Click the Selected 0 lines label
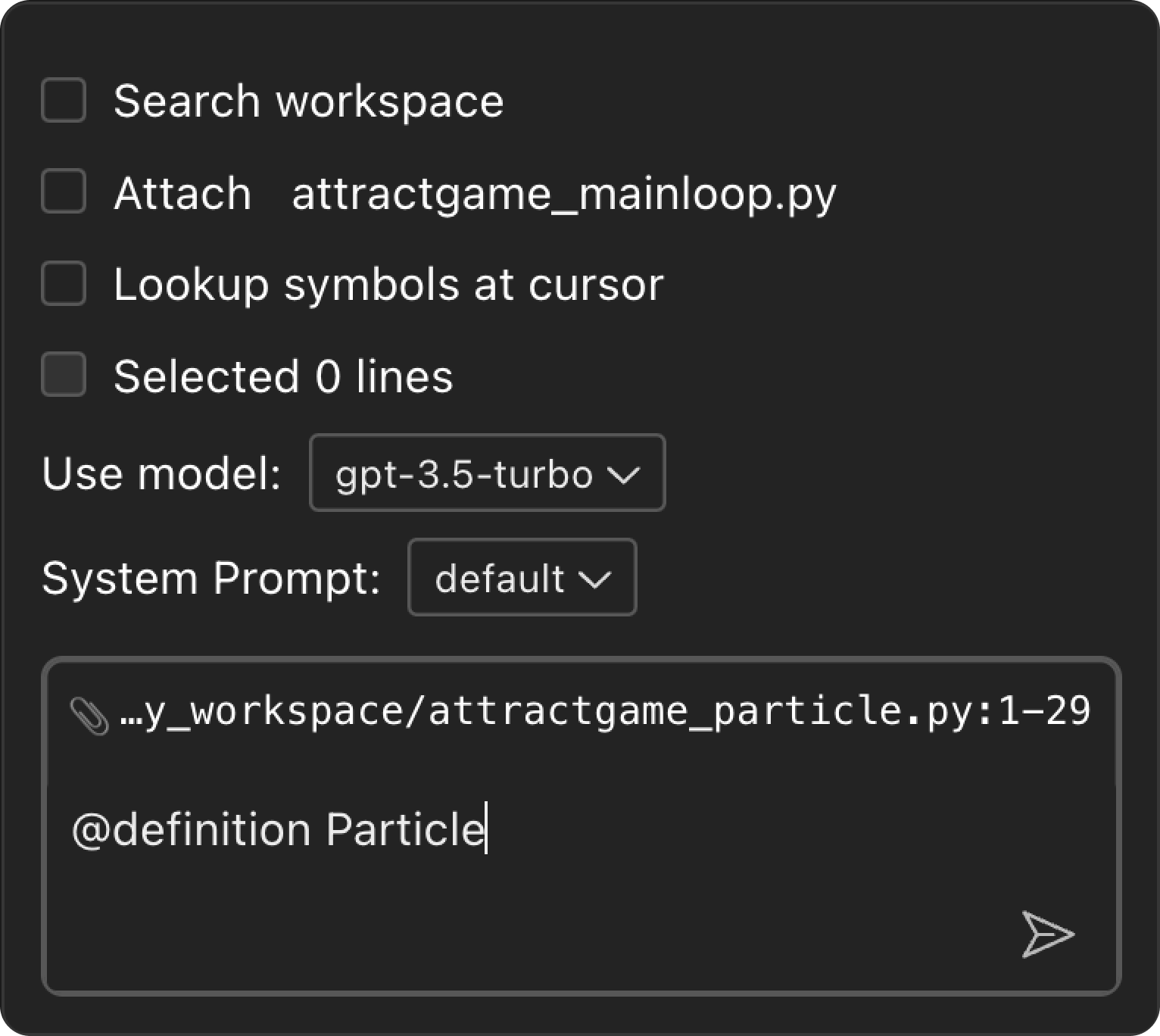Viewport: 1160px width, 1036px height. 283,376
